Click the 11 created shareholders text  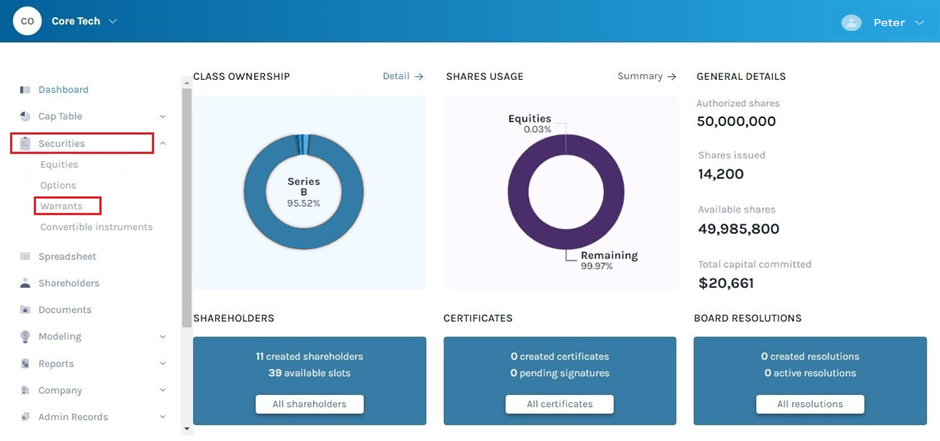coord(309,357)
